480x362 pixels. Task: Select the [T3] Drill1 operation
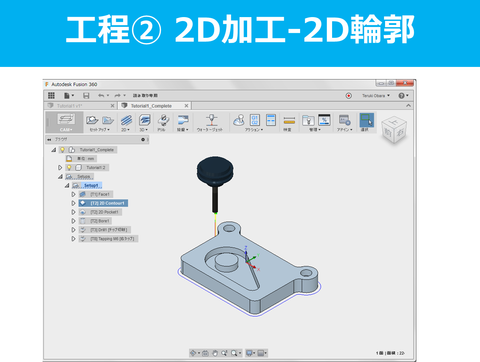[105, 230]
